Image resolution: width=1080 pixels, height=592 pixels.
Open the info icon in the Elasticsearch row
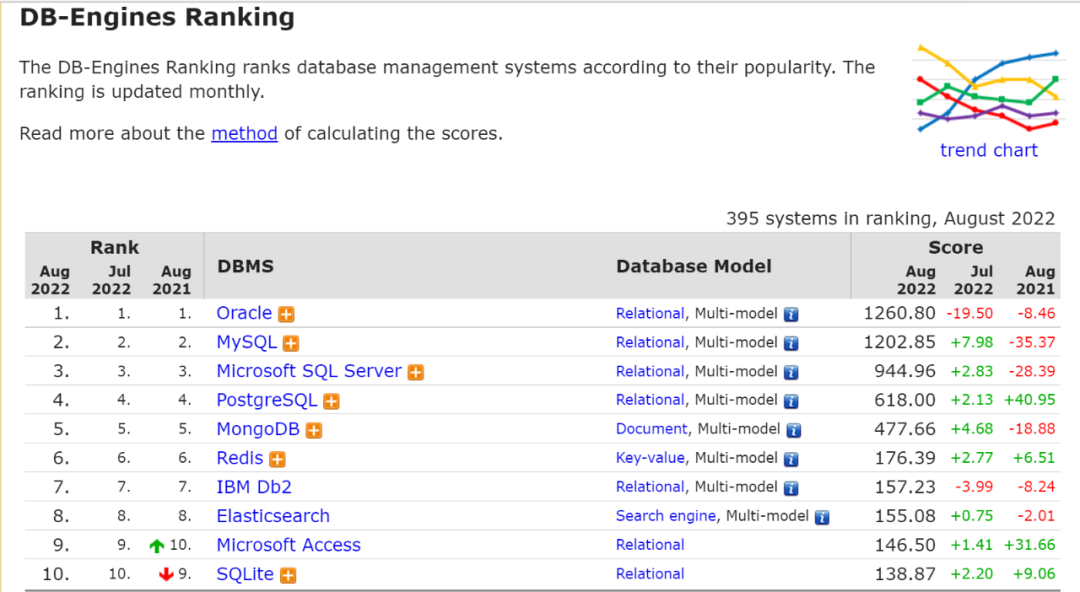pyautogui.click(x=822, y=517)
